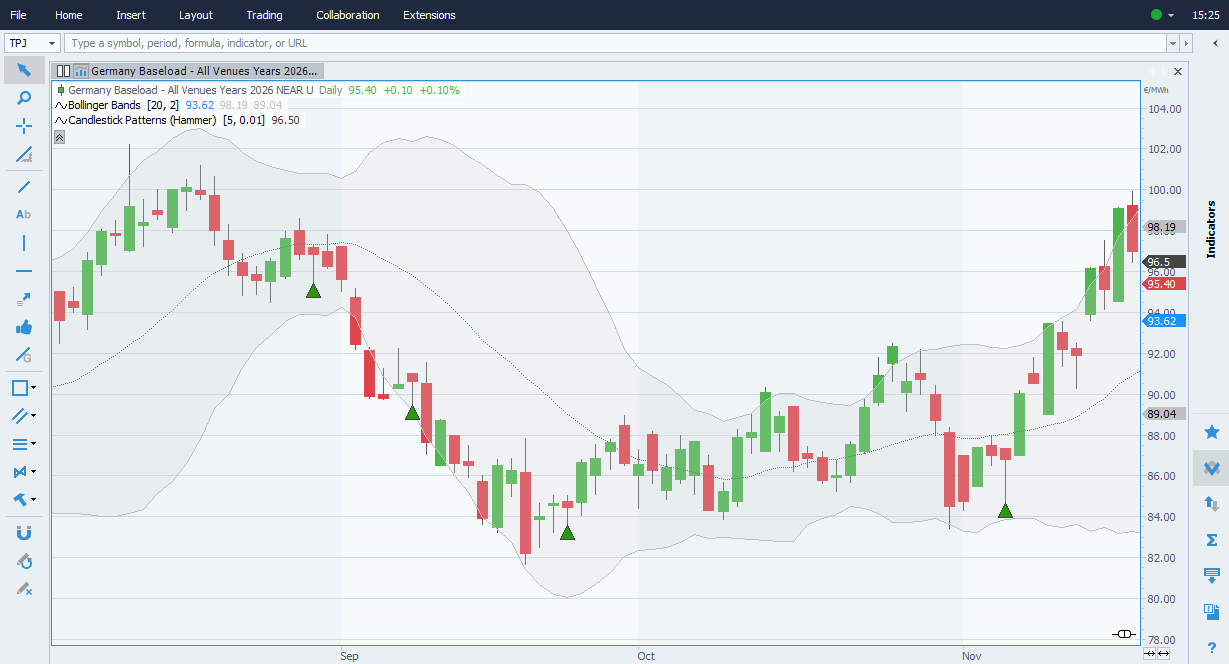1229x664 pixels.
Task: Pick the Text annotation tool (Ab)
Action: tap(24, 214)
